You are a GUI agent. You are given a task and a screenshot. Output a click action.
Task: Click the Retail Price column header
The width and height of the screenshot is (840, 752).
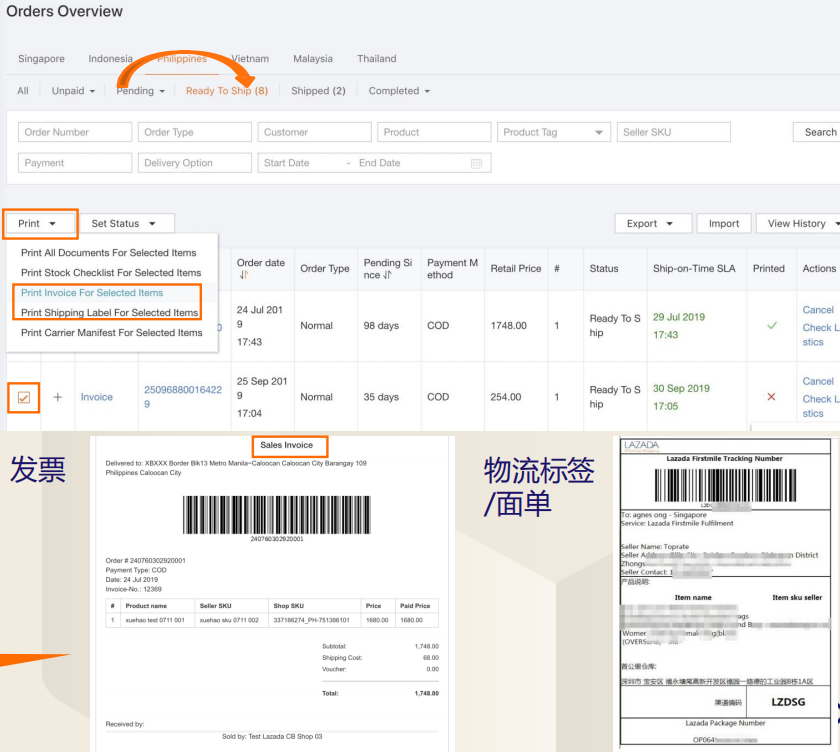[516, 269]
